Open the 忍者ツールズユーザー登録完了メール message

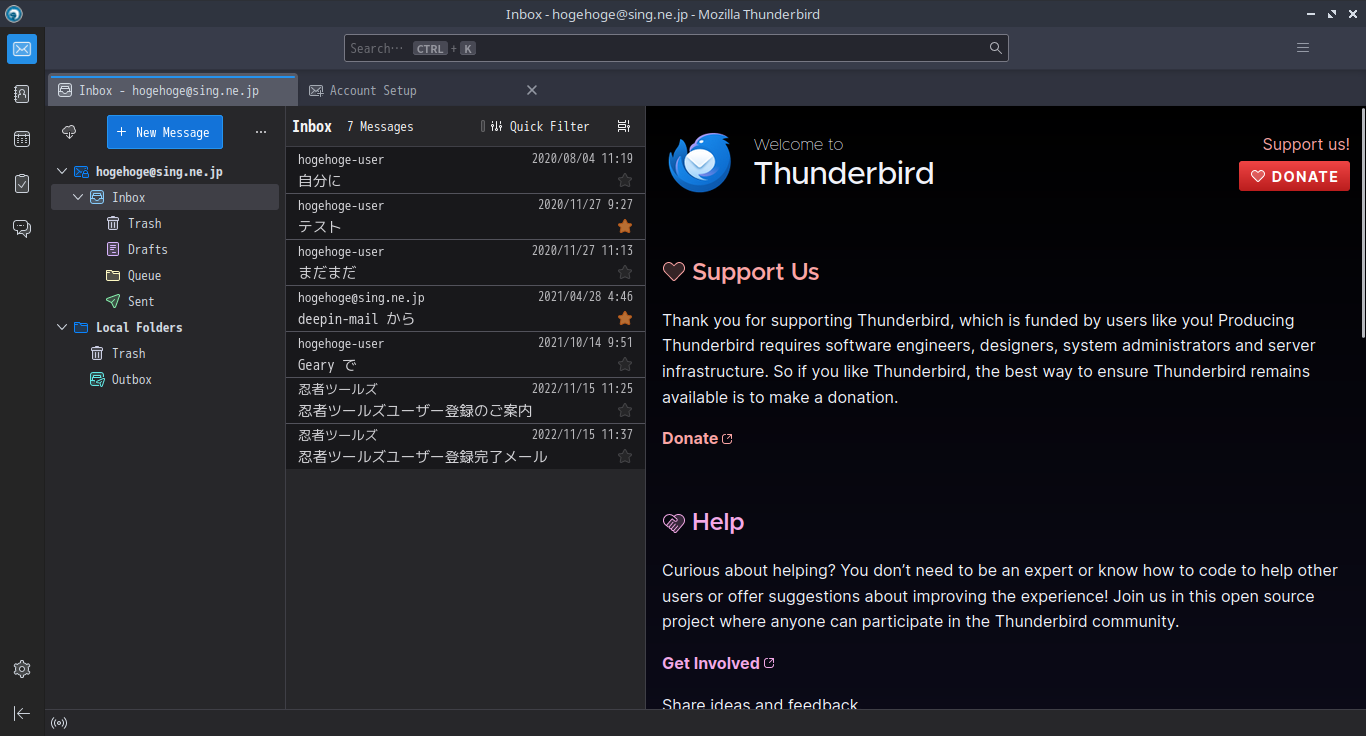(465, 447)
